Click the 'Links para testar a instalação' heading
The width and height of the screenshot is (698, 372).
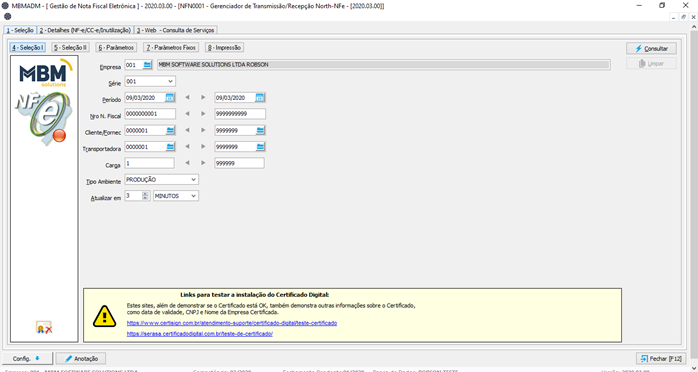coord(254,295)
